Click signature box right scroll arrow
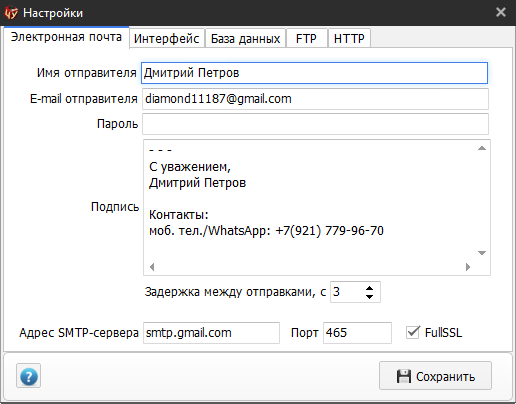The width and height of the screenshot is (516, 404). (468, 267)
